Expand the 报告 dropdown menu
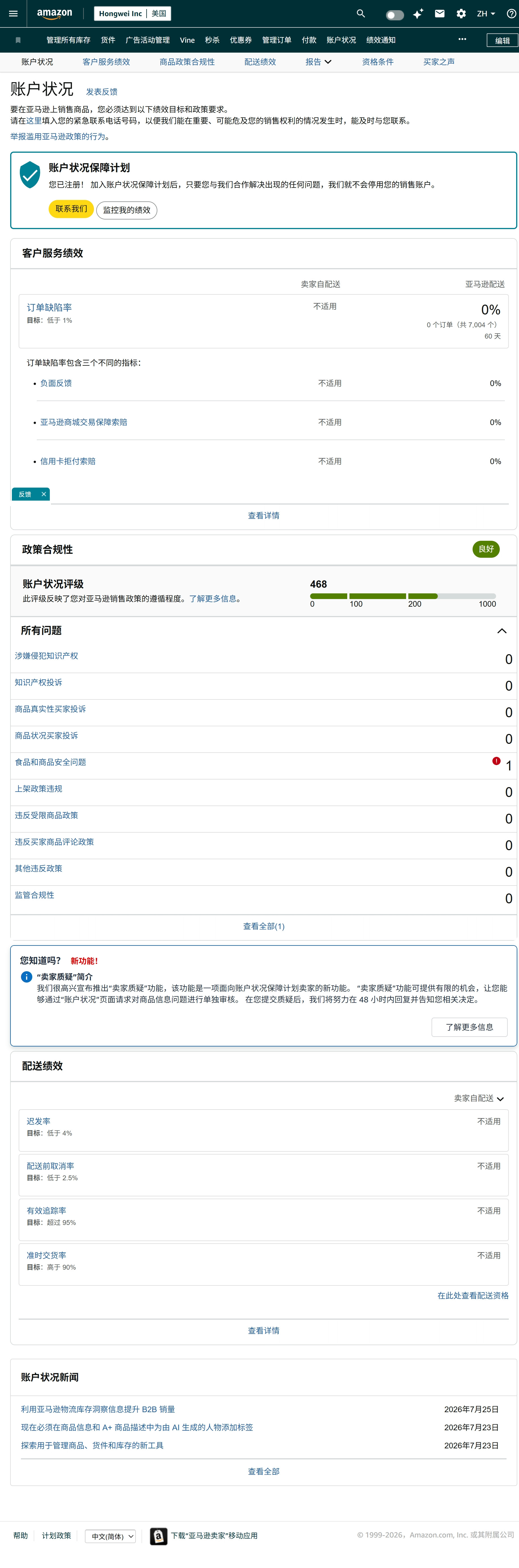 point(319,62)
